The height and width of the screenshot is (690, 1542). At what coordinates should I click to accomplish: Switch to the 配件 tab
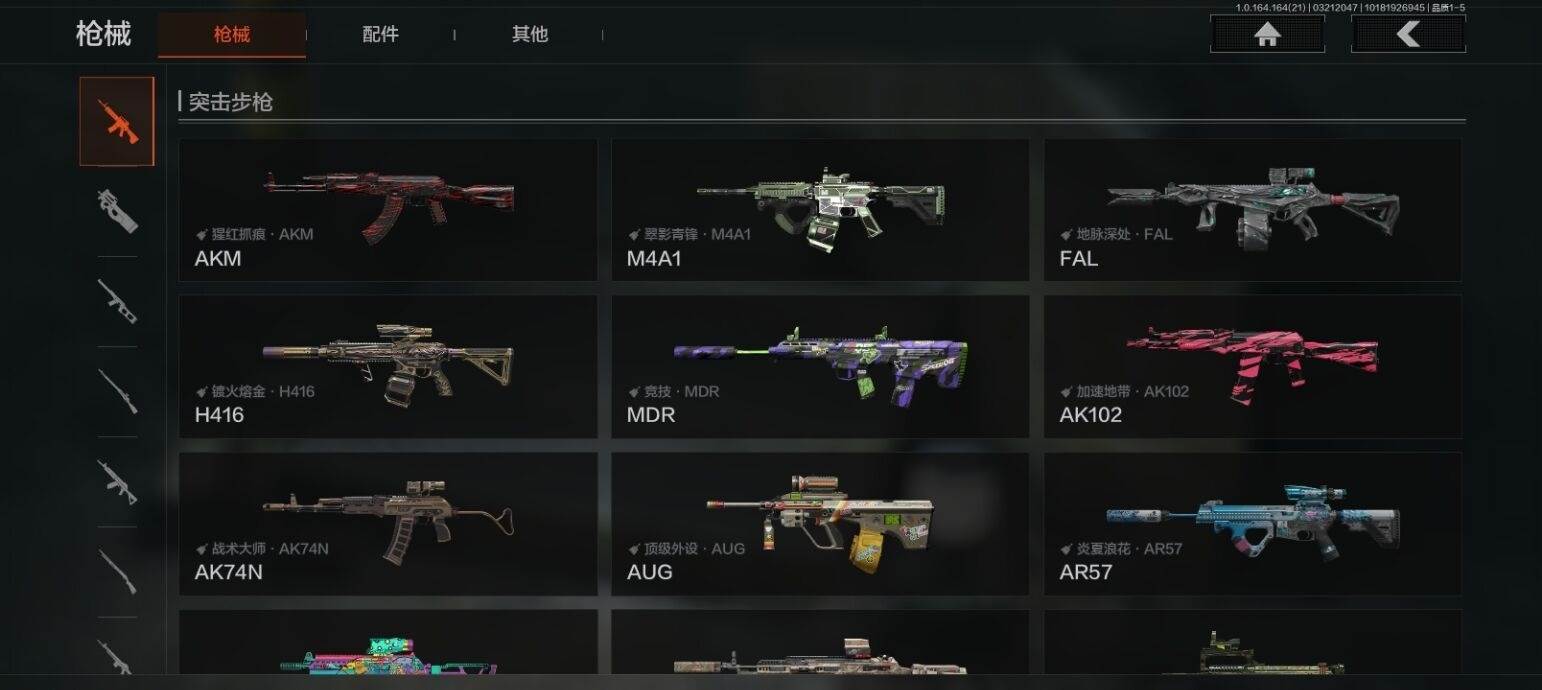click(380, 34)
